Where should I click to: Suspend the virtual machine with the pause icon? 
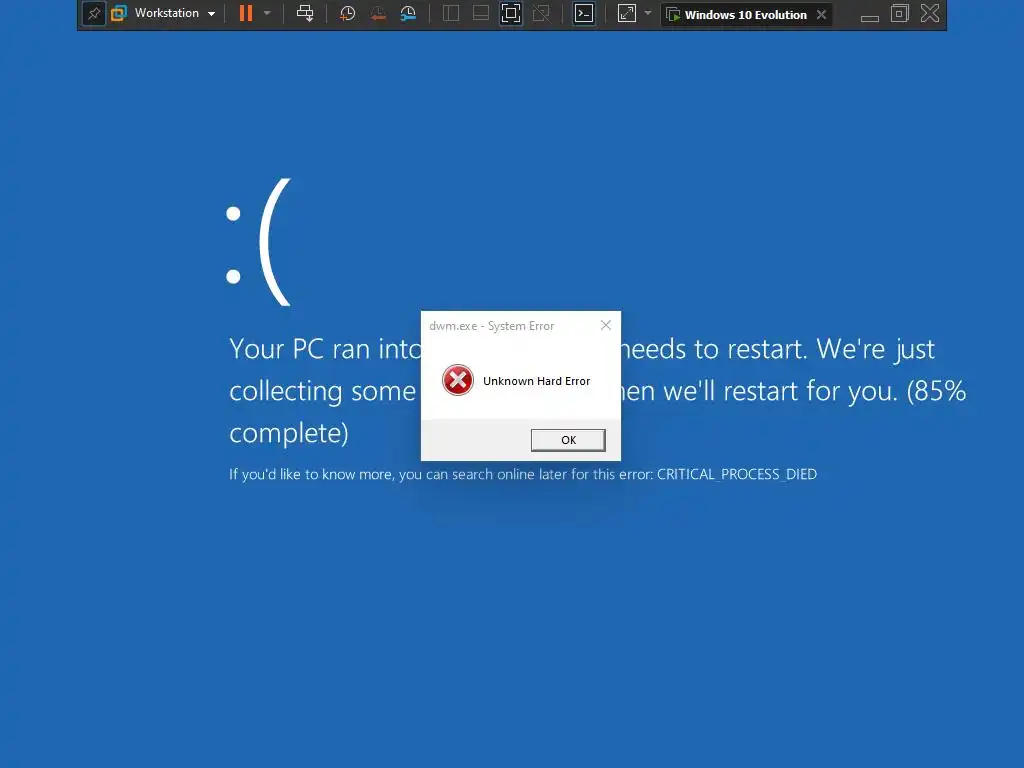pyautogui.click(x=246, y=14)
